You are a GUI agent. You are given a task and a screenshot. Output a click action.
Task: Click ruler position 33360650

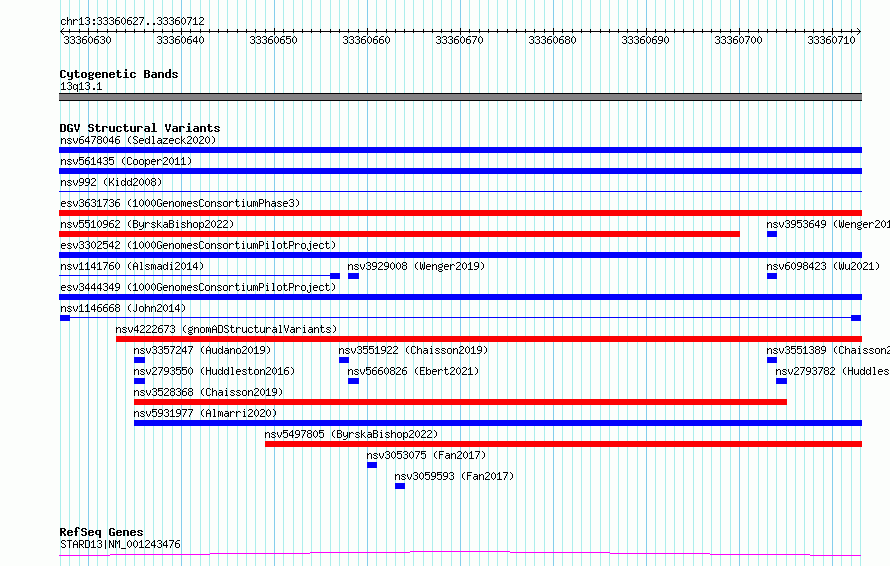tap(274, 40)
